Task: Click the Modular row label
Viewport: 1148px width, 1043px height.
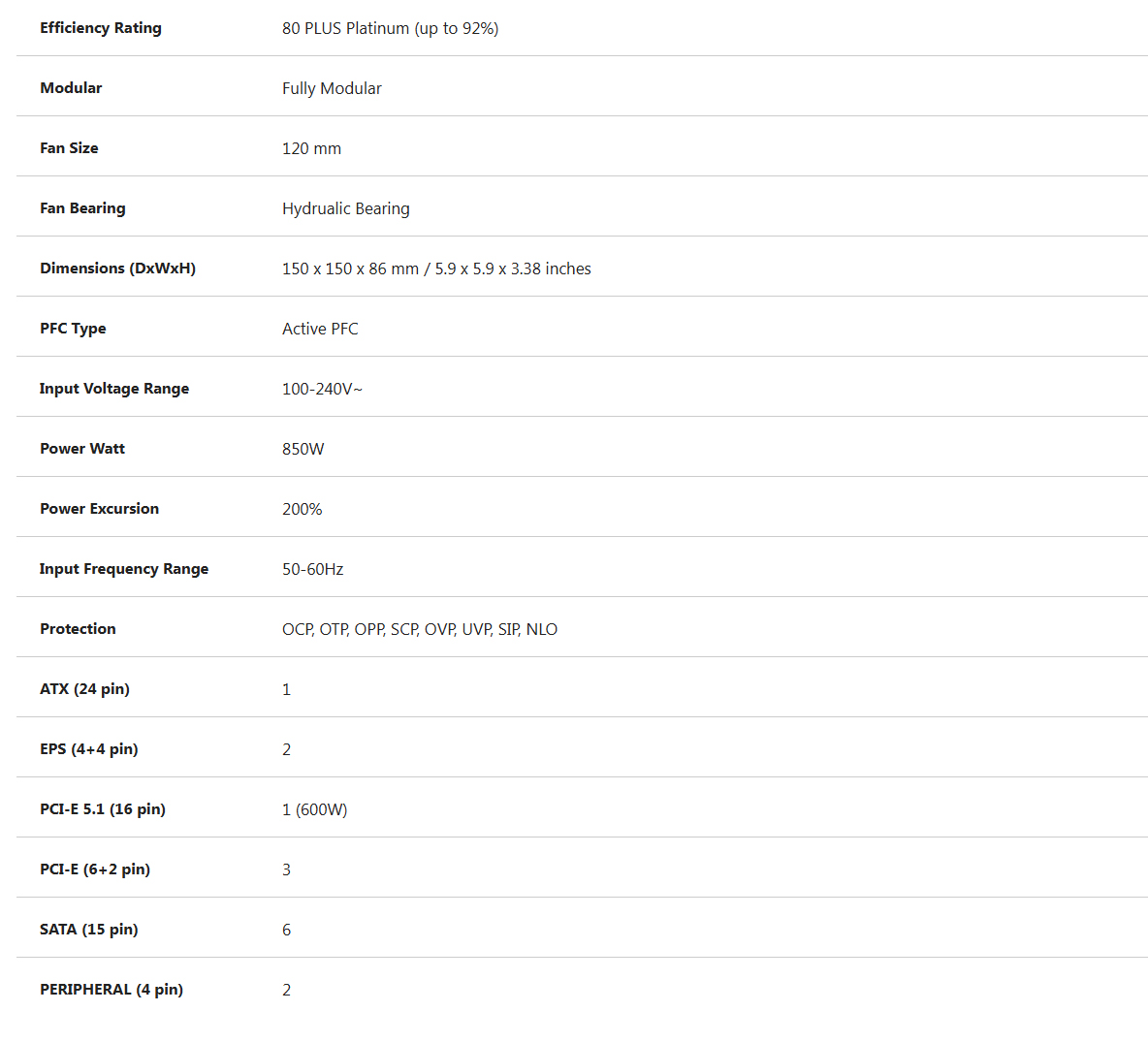Action: (71, 88)
